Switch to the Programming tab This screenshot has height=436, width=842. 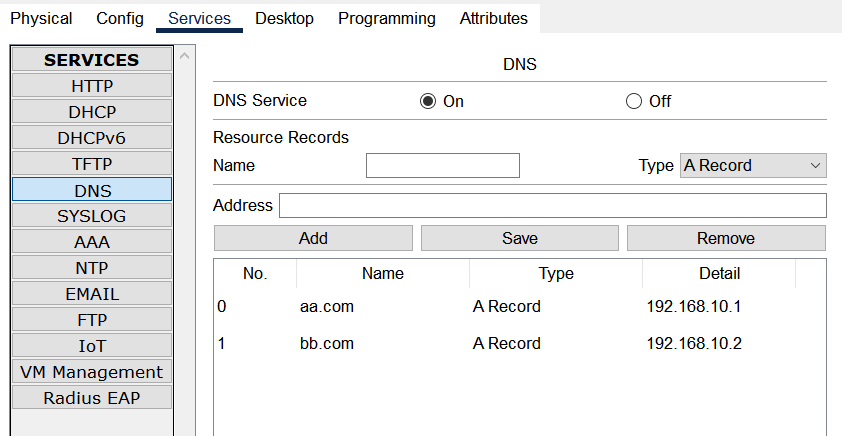coord(387,18)
